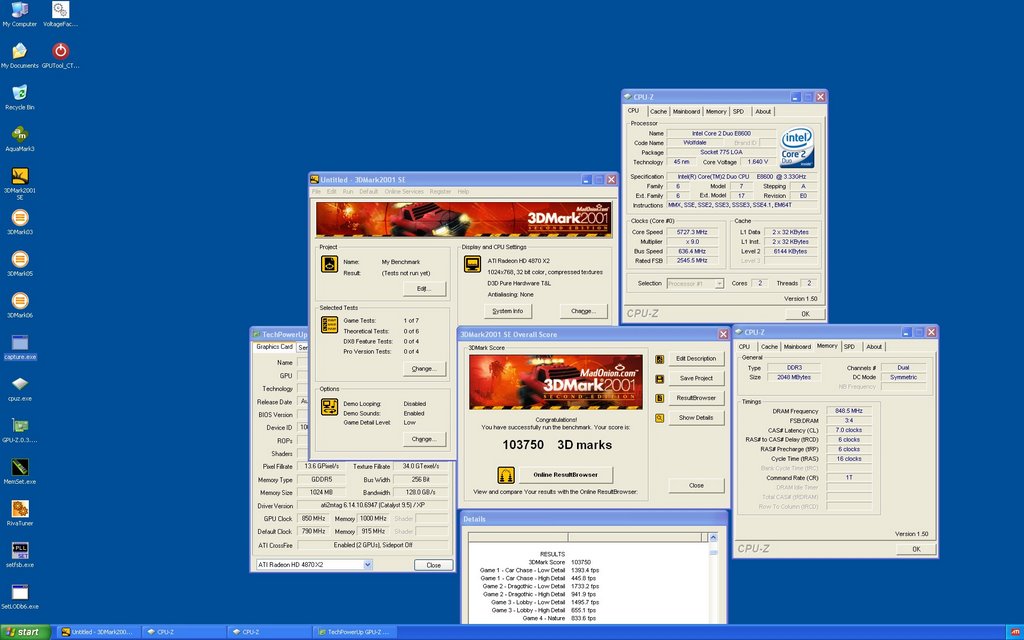
Task: Open the VoltageFac... desktop shortcut
Action: pyautogui.click(x=60, y=14)
